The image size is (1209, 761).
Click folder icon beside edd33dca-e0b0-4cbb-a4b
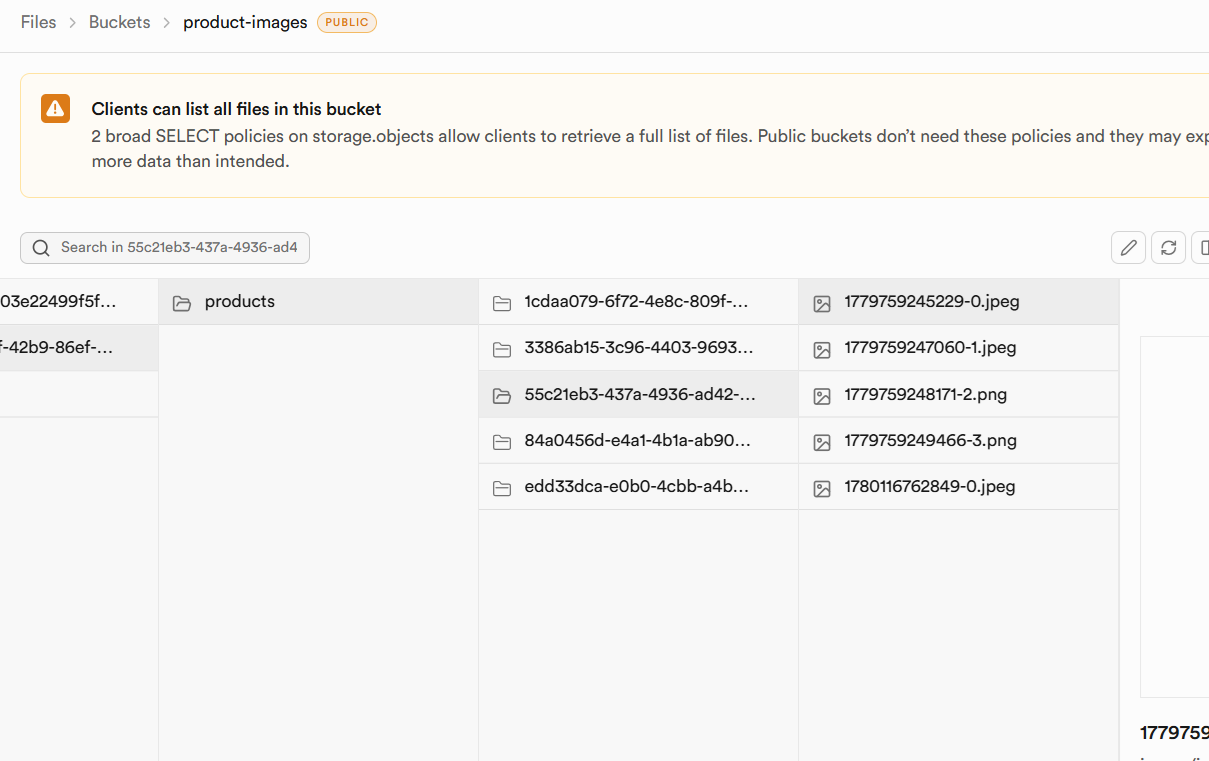[x=502, y=487]
